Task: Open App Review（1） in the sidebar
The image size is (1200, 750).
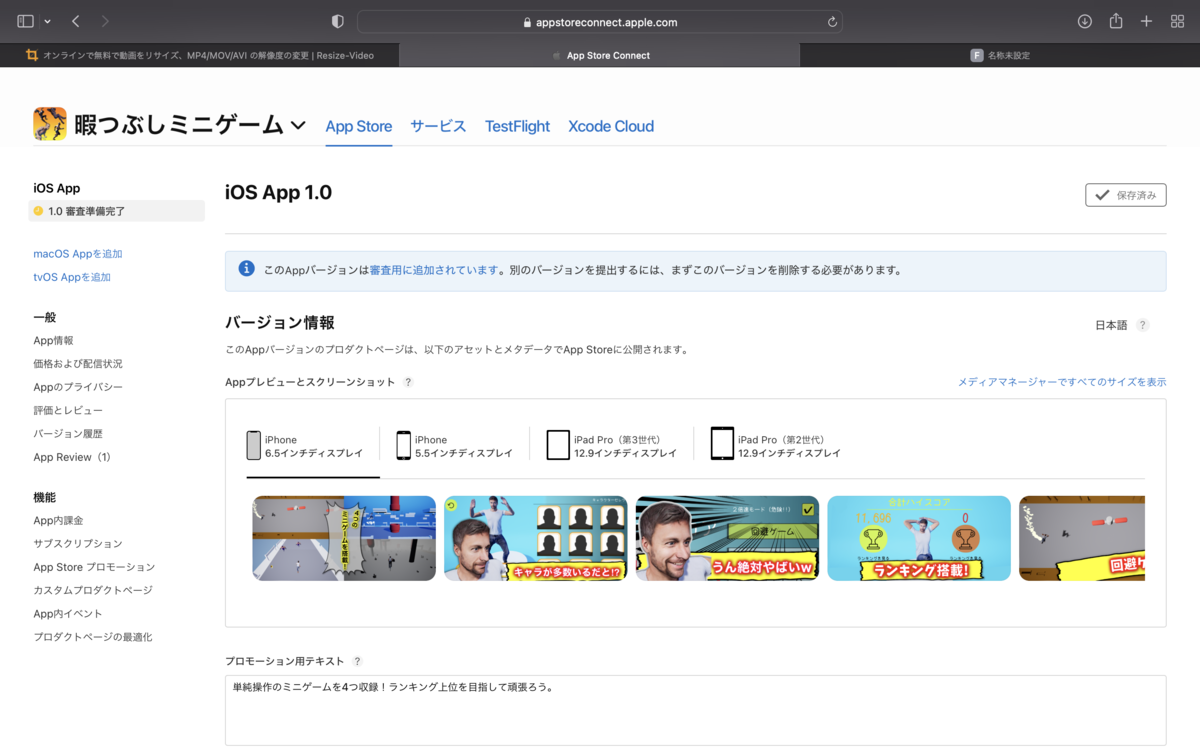Action: click(72, 457)
